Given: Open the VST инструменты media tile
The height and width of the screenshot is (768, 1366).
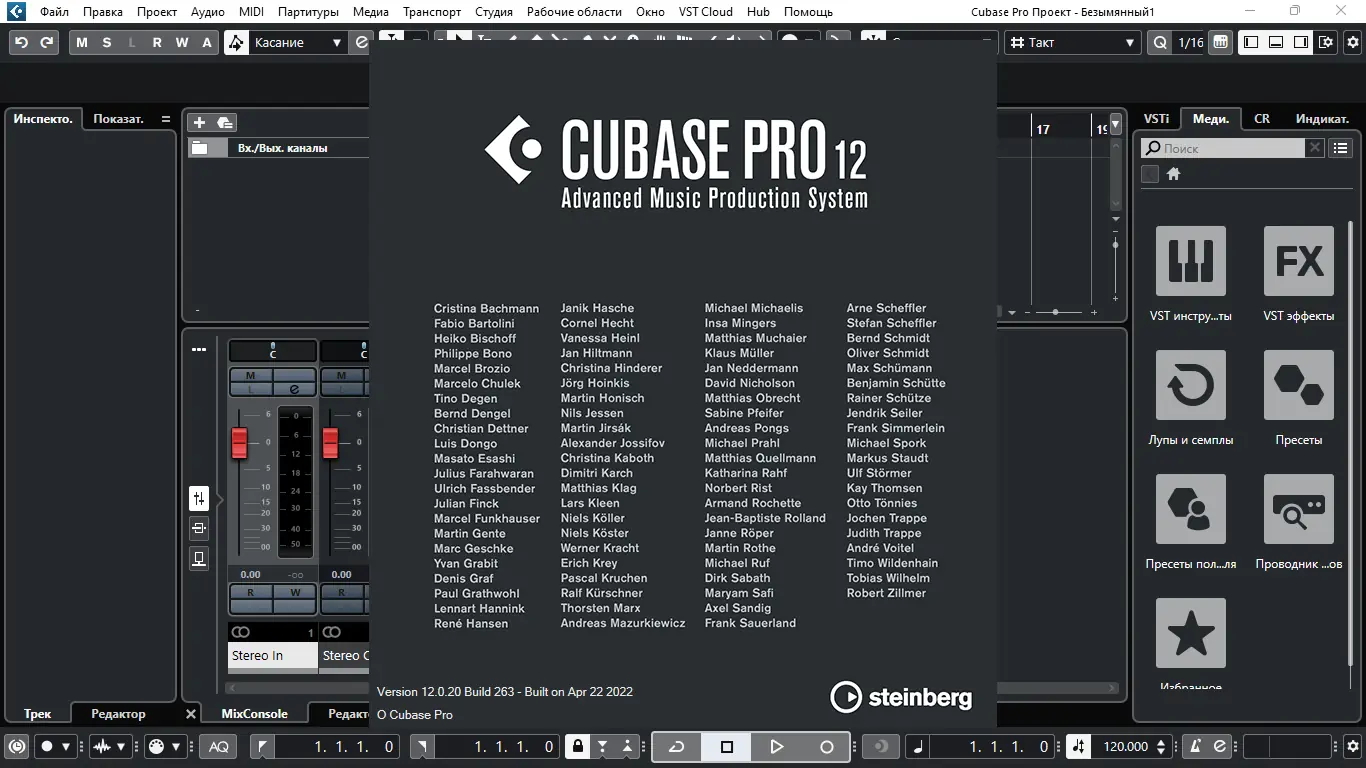Looking at the screenshot, I should (1191, 261).
